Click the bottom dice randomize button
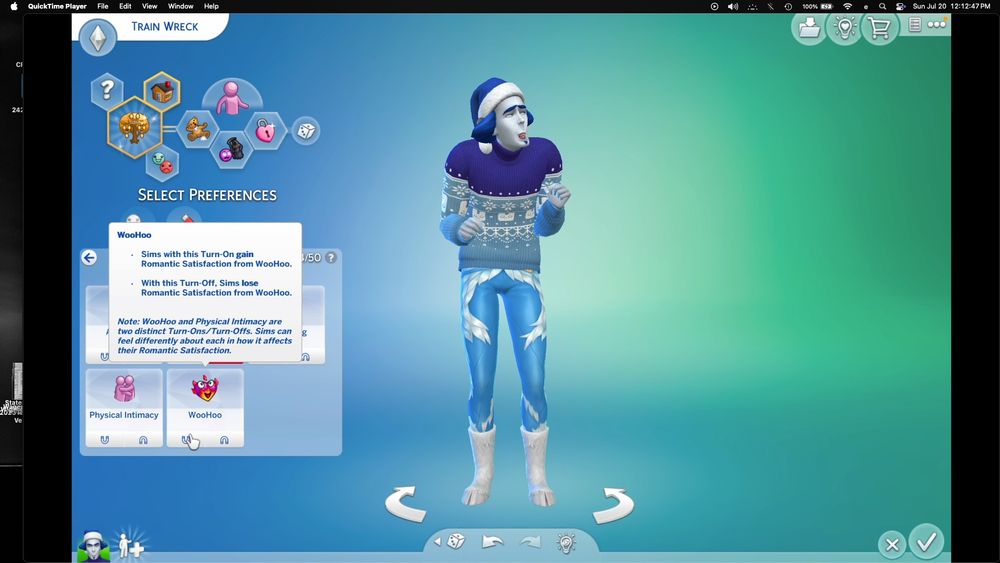Screen dimensions: 1000x563 pyautogui.click(x=455, y=542)
